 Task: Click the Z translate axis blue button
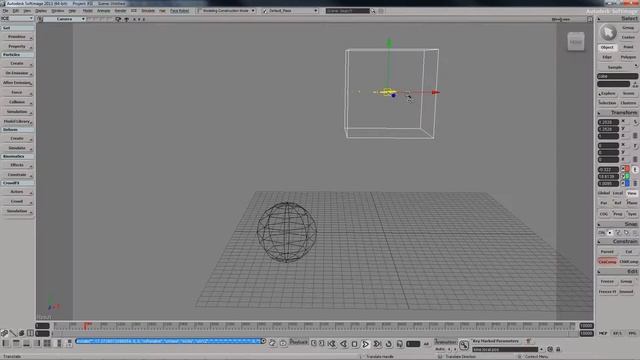click(x=627, y=183)
